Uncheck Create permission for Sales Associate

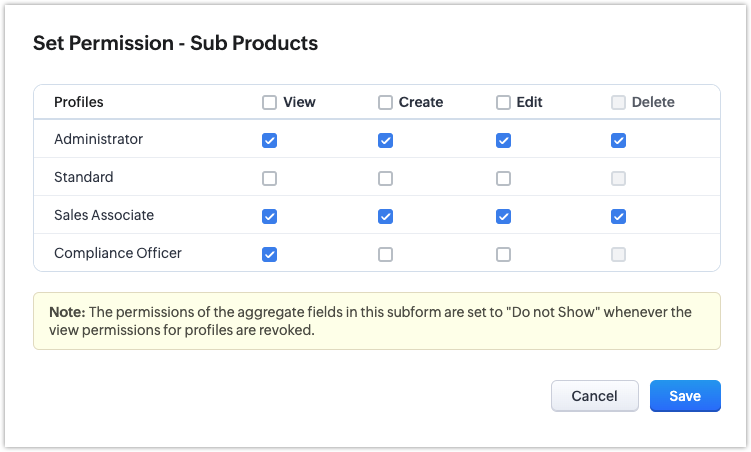coord(385,217)
